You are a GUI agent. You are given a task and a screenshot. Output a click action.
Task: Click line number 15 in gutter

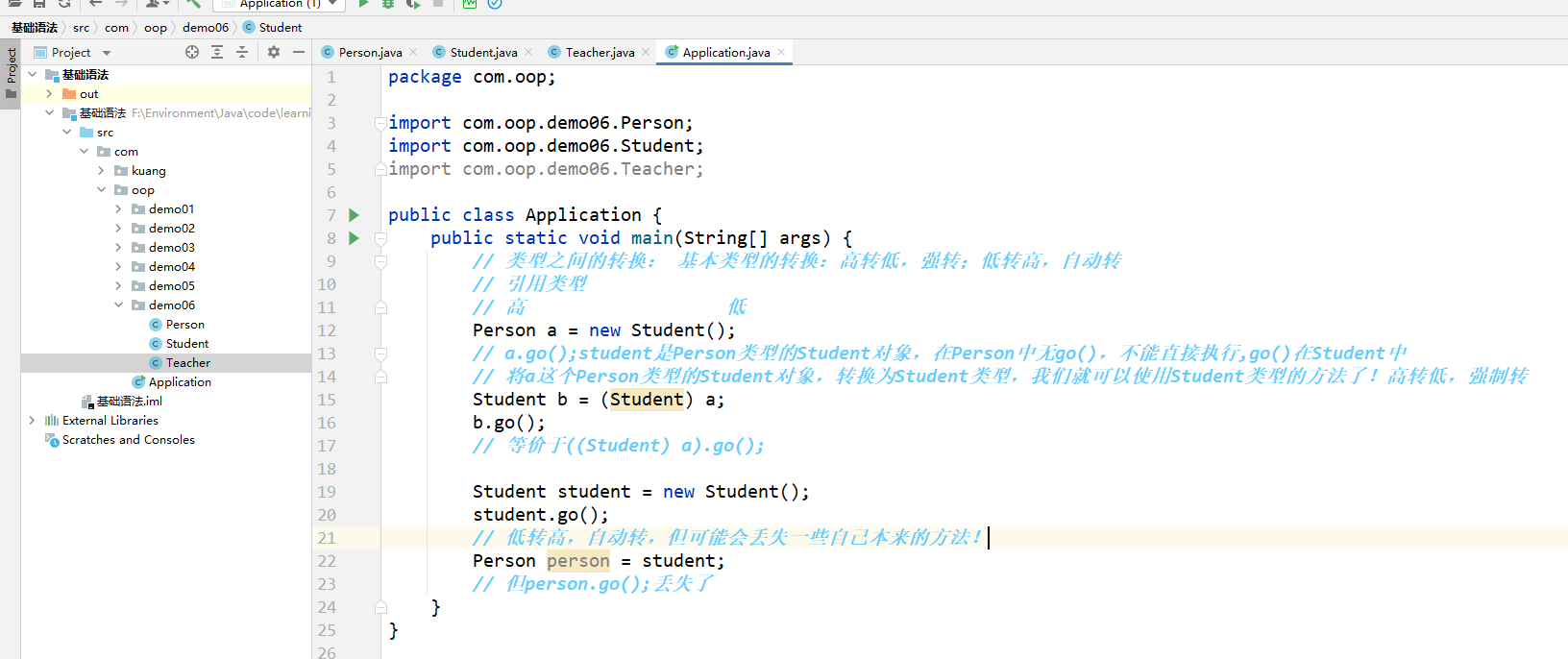pos(327,400)
